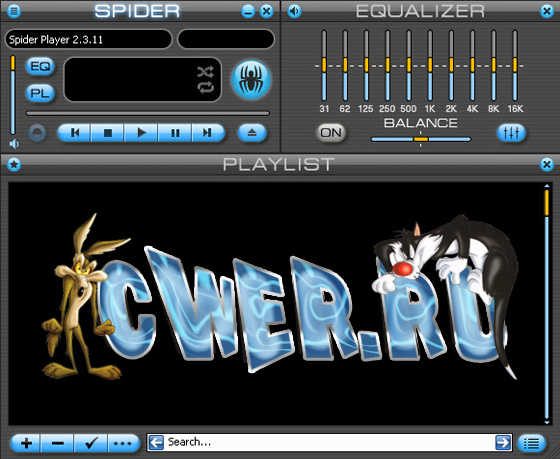Image resolution: width=560 pixels, height=459 pixels.
Task: Enable shuffle mode icon
Action: (206, 72)
